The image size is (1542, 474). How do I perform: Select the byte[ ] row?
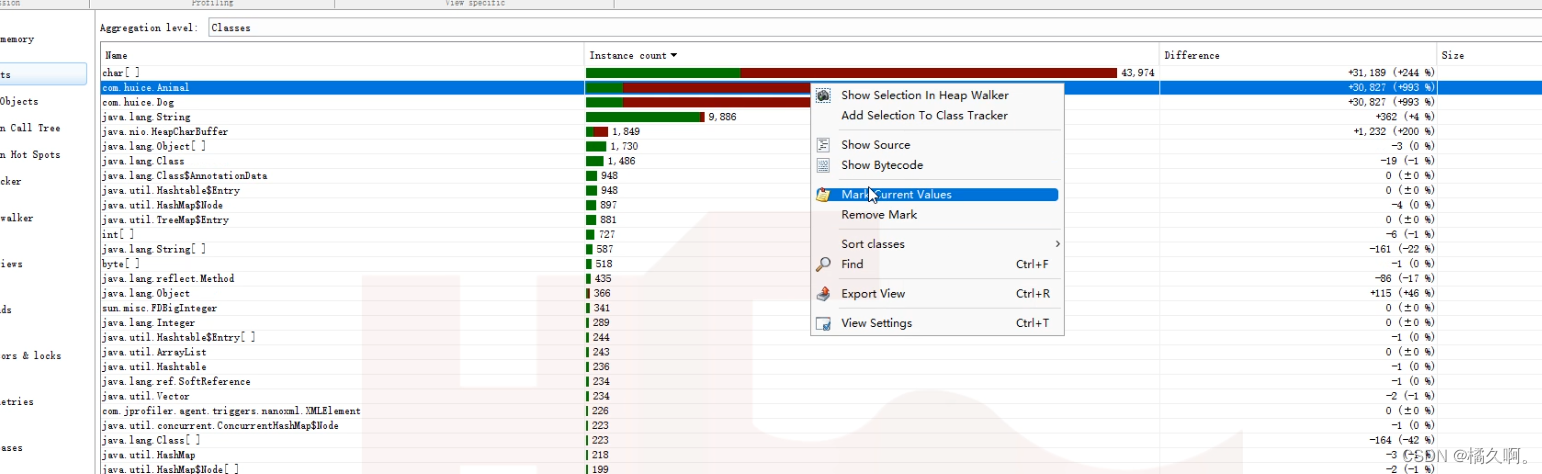[821, 264]
